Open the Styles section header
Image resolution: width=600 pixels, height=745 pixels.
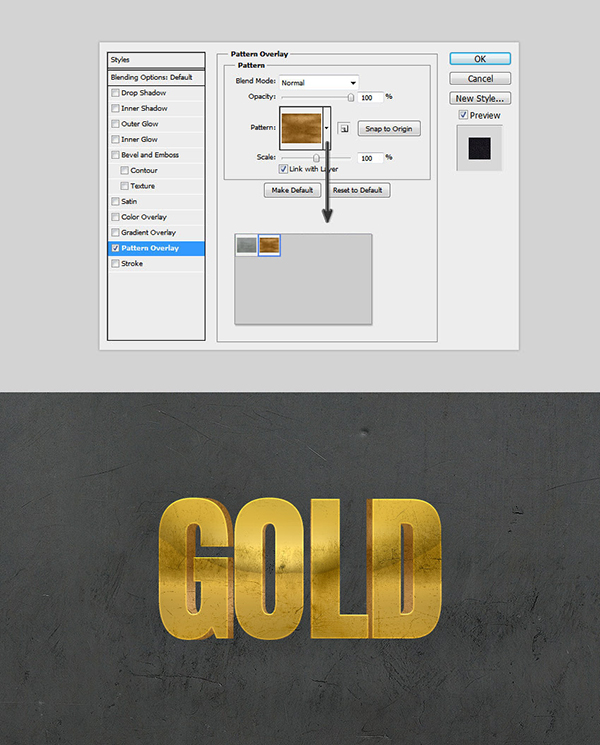coord(156,60)
